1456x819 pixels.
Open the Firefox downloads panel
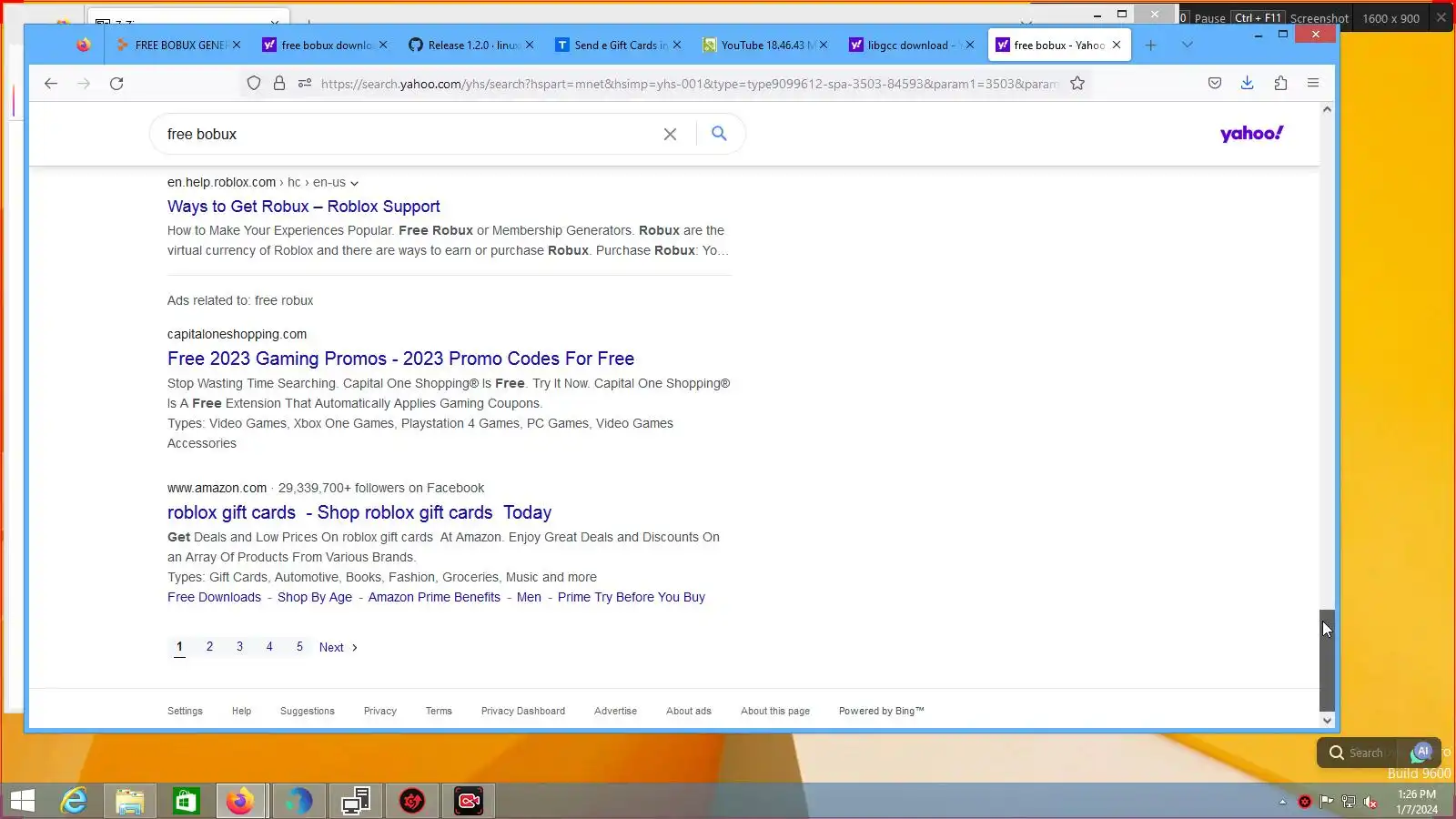[x=1248, y=84]
